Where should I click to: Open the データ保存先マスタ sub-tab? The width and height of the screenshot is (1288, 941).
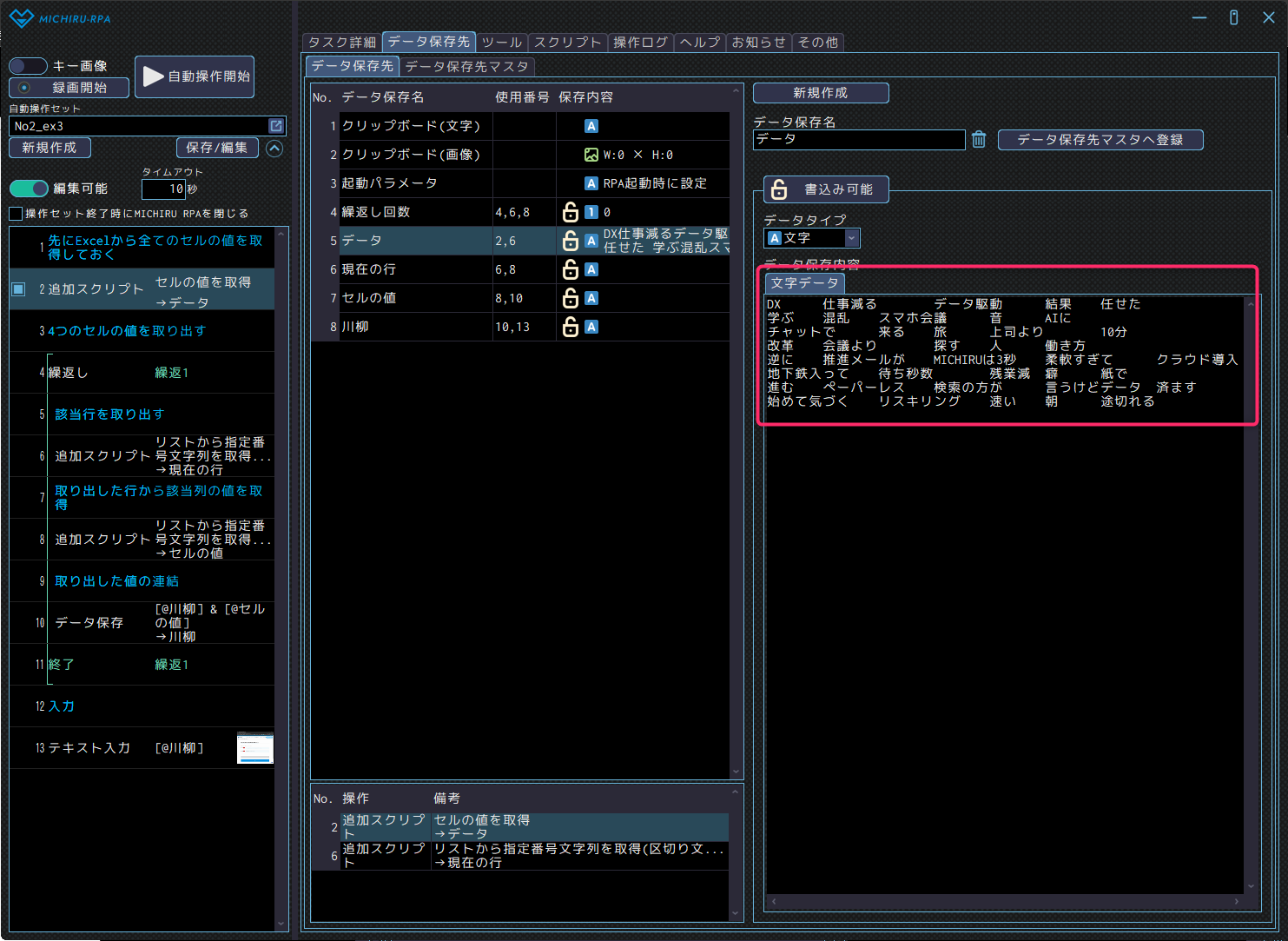point(466,66)
